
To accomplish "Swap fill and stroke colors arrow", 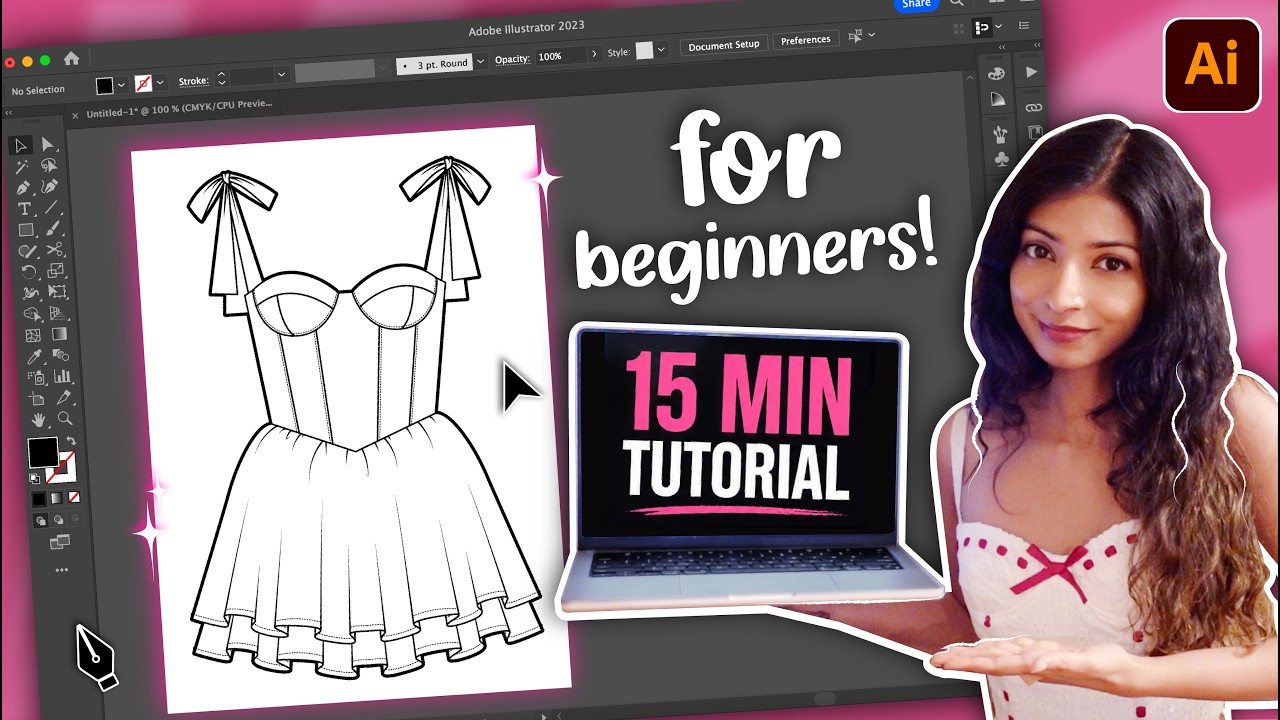I will click(70, 441).
